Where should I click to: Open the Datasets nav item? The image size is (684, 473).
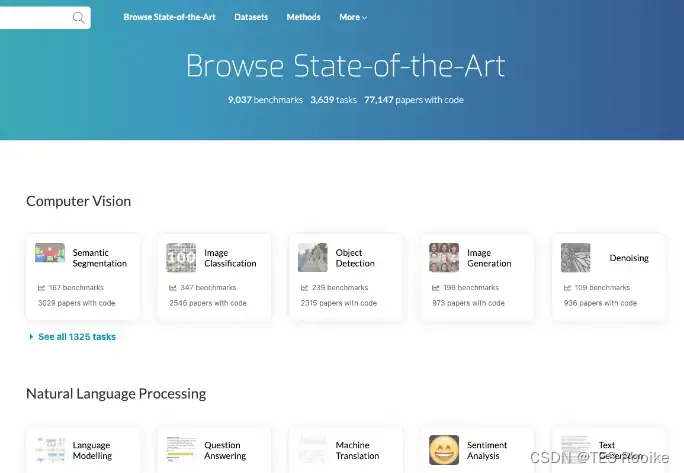251,17
